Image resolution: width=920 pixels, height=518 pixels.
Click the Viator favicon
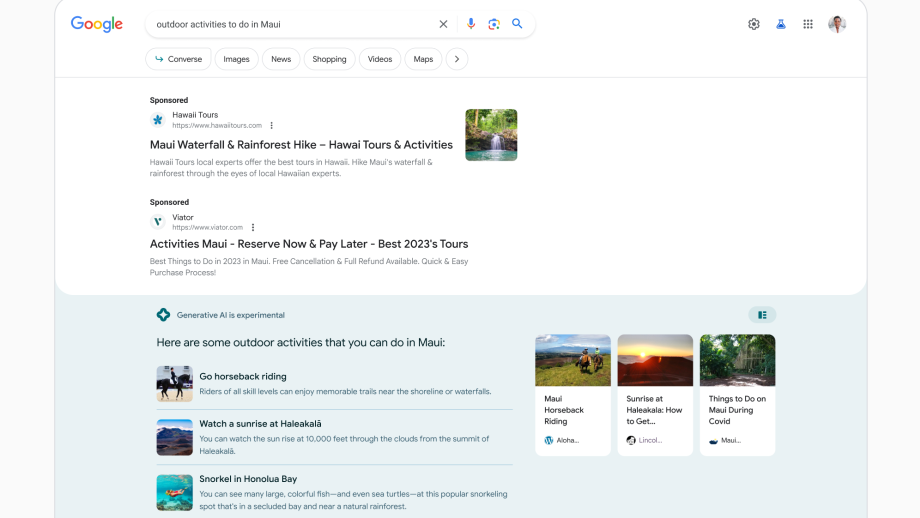[x=157, y=222]
